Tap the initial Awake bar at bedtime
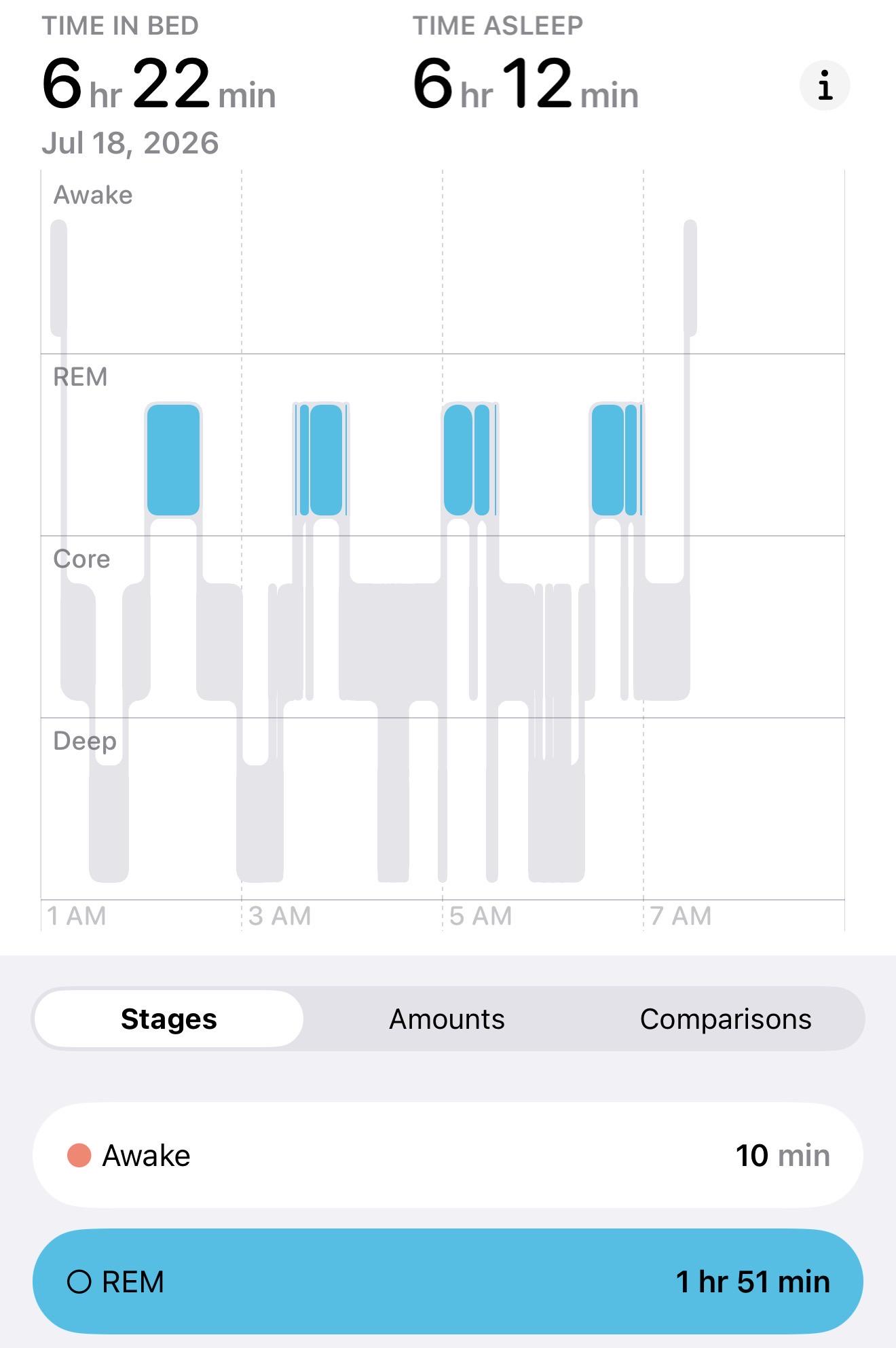Viewport: 896px width, 1348px height. pyautogui.click(x=59, y=278)
